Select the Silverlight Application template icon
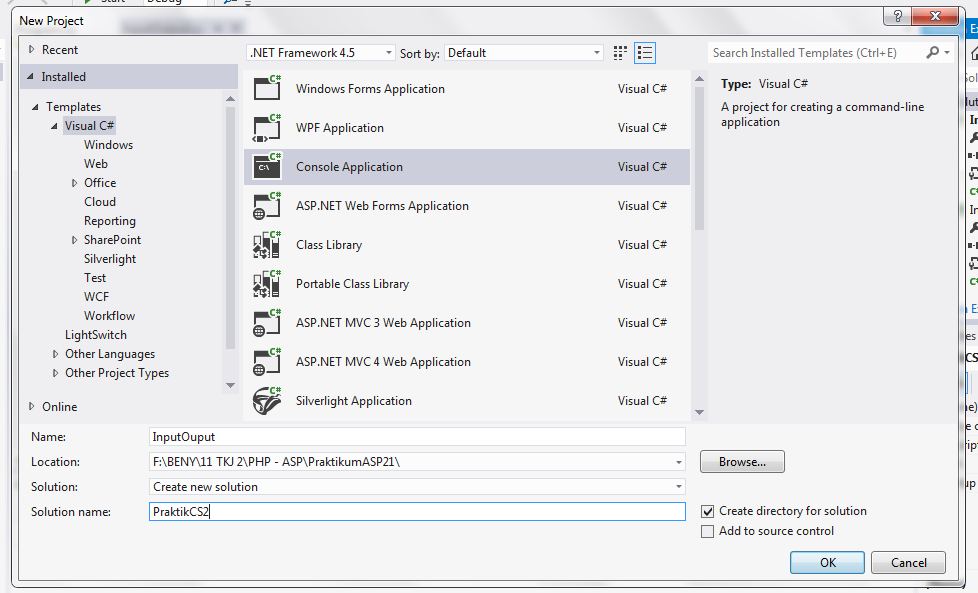Image resolution: width=978 pixels, height=593 pixels. click(268, 400)
